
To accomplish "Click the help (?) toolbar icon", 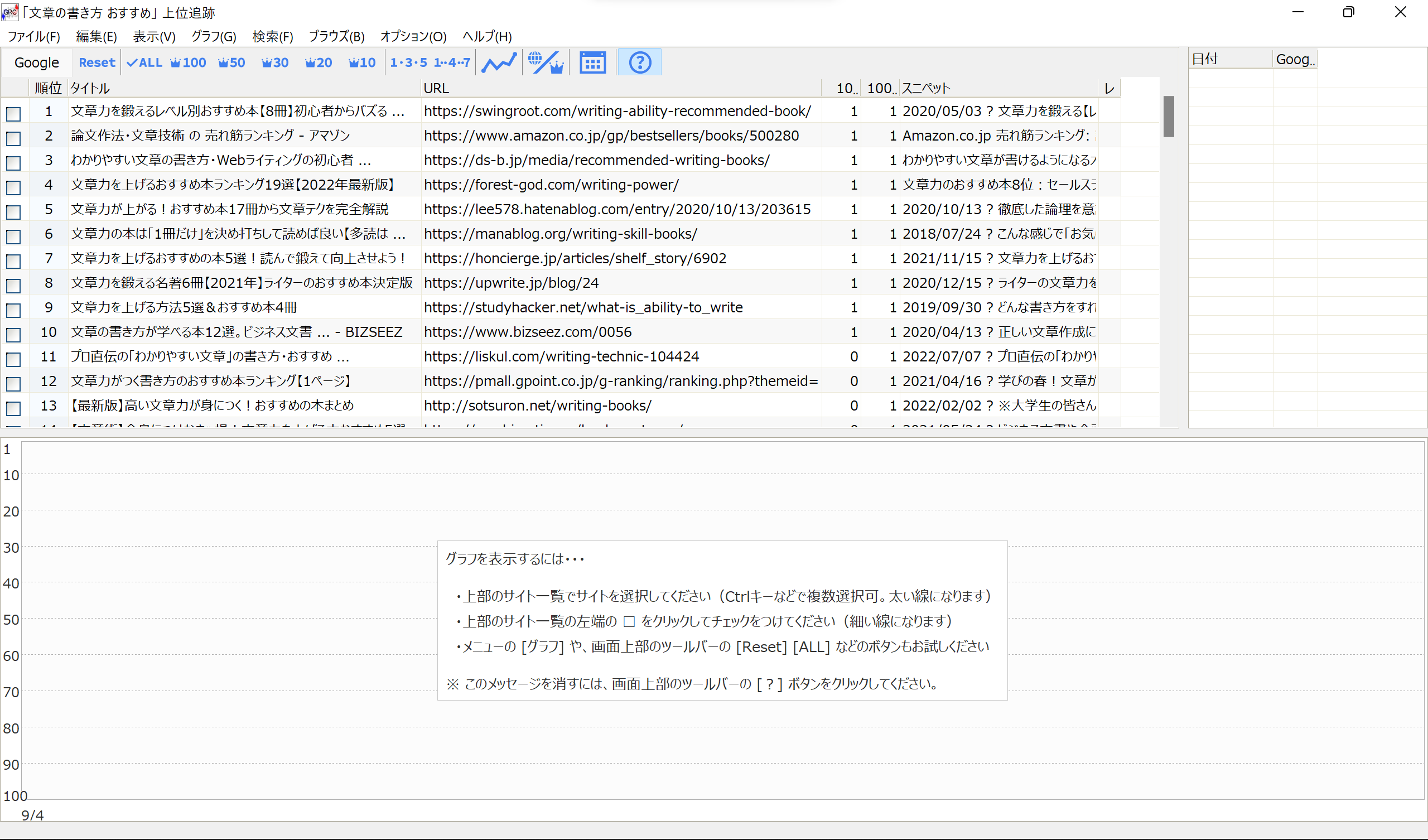I will (639, 62).
